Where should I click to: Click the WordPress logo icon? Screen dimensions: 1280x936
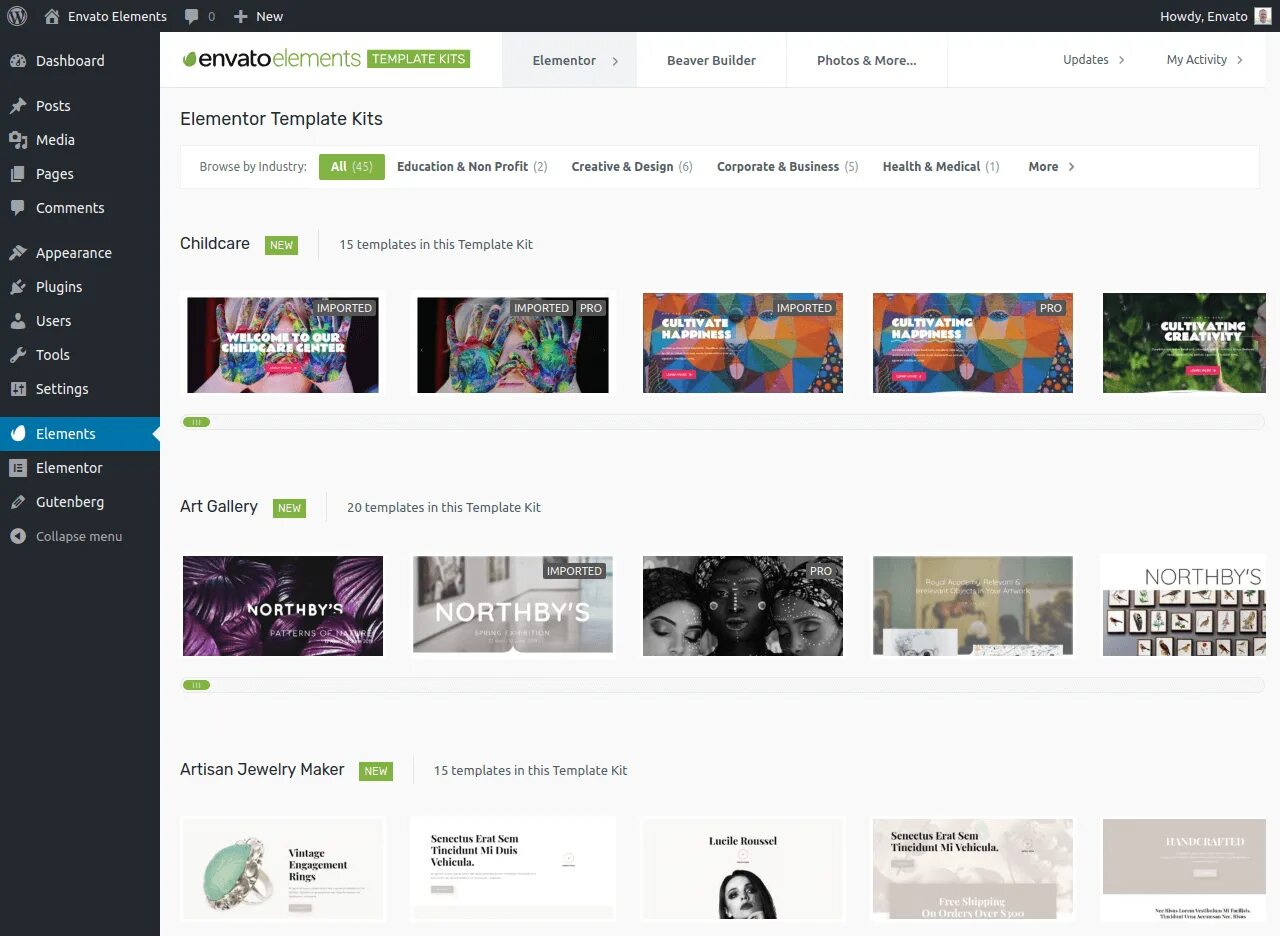17,16
